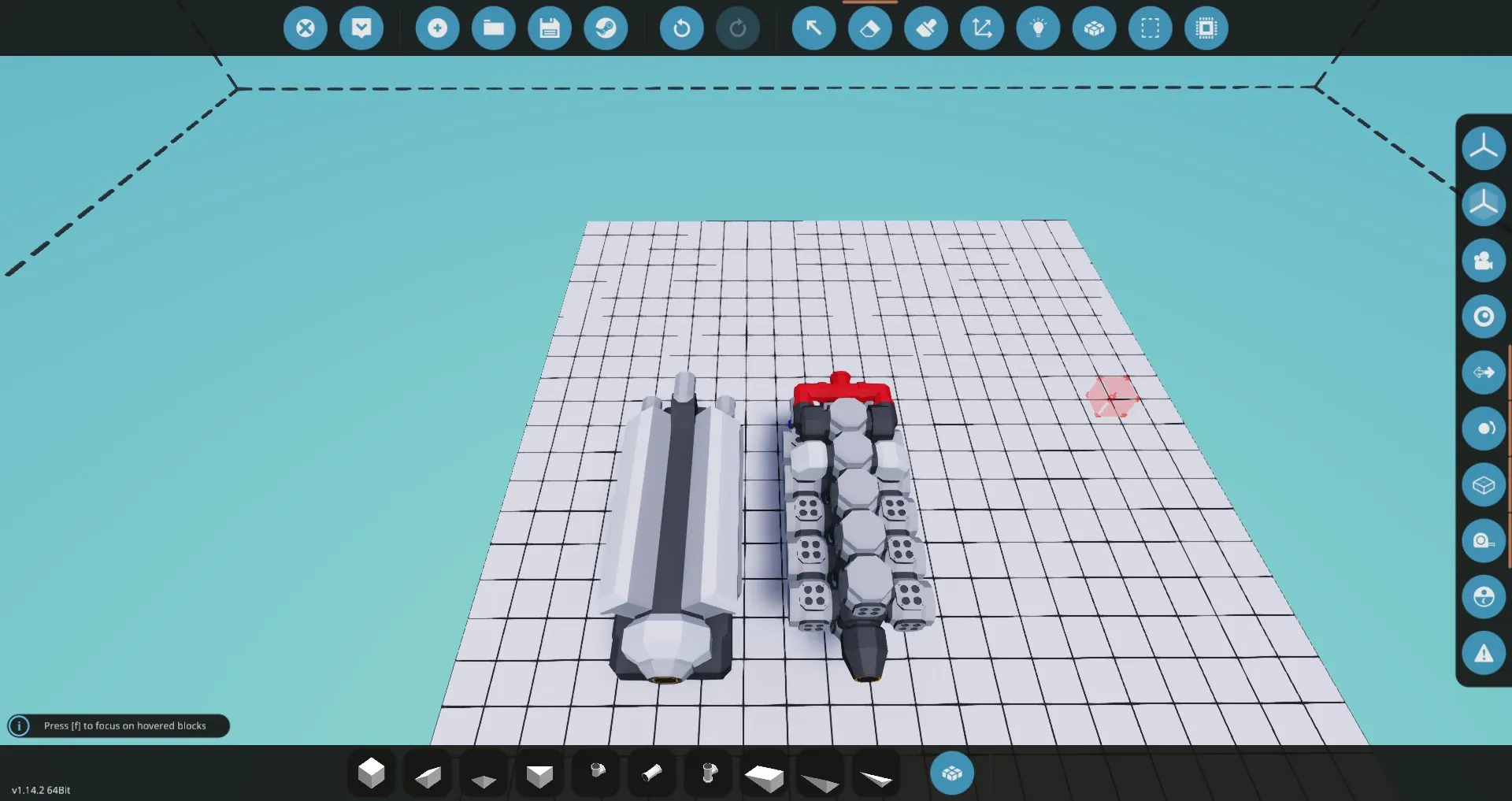Click the add new plus icon
The image size is (1512, 801).
tap(437, 28)
